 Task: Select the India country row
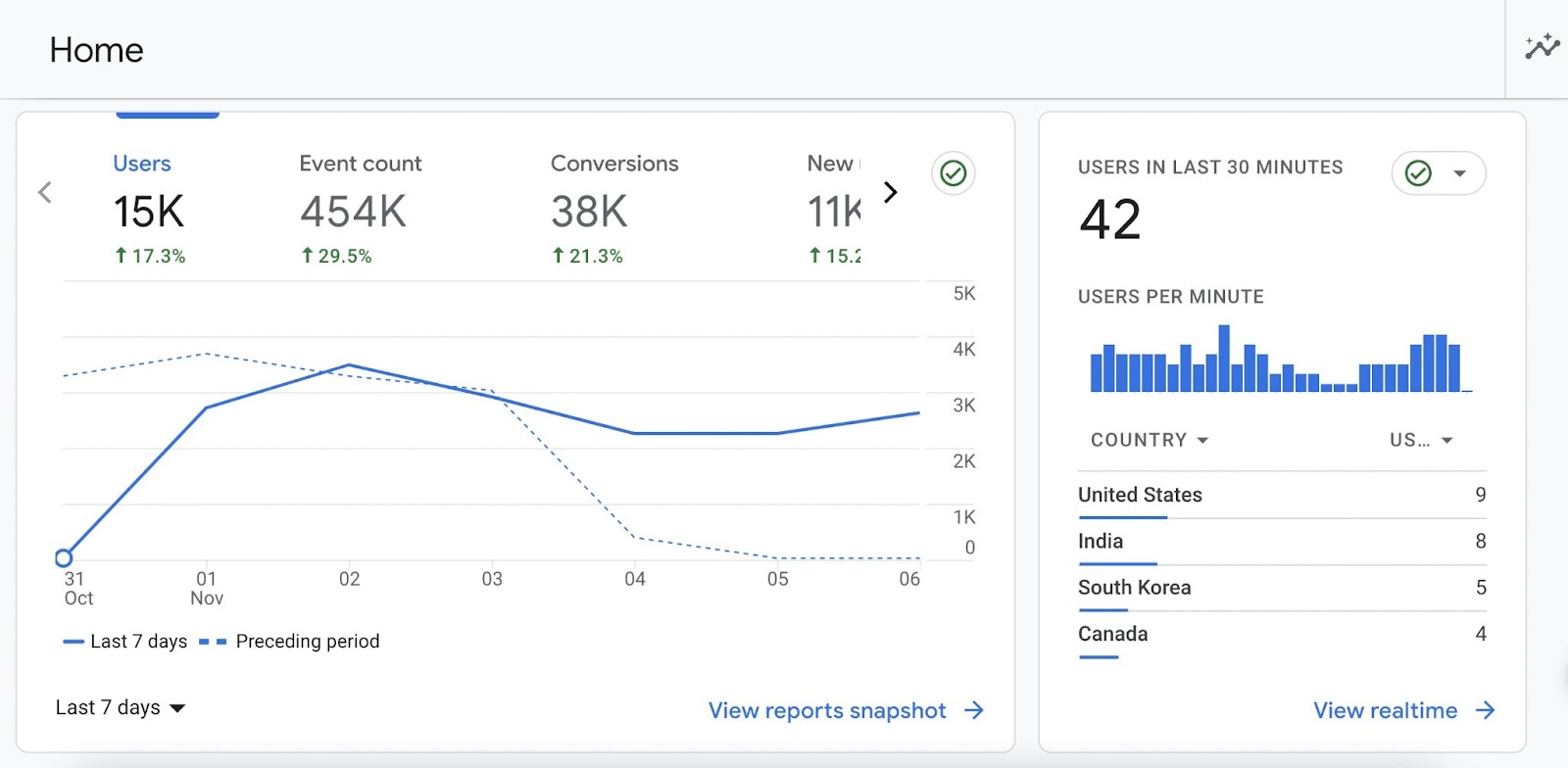[x=1282, y=542]
